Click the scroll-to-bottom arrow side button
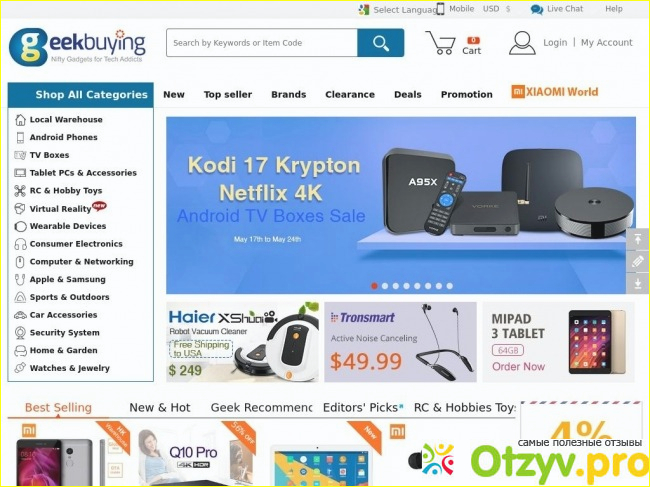The width and height of the screenshot is (650, 487). coord(637,283)
